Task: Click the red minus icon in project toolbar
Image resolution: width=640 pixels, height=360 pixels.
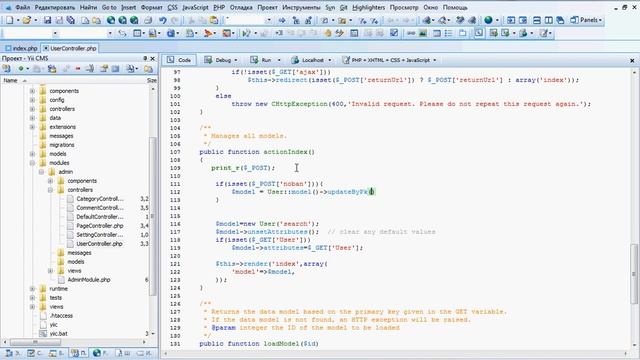Action: [78, 69]
